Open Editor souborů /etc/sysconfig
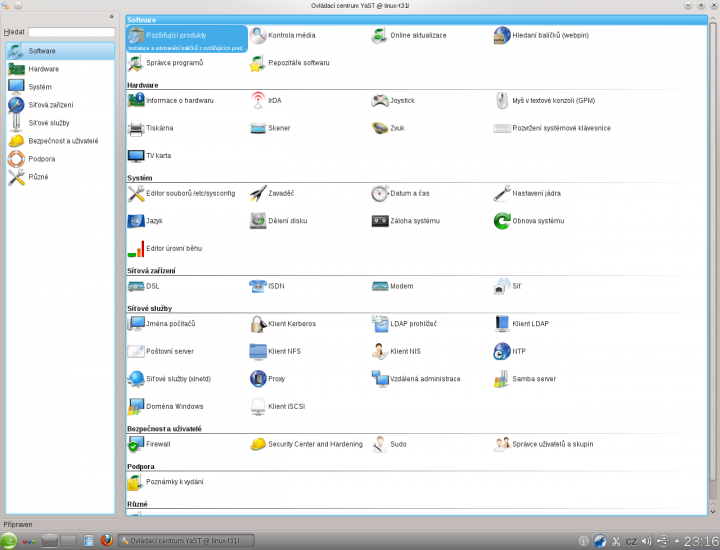 (x=181, y=193)
